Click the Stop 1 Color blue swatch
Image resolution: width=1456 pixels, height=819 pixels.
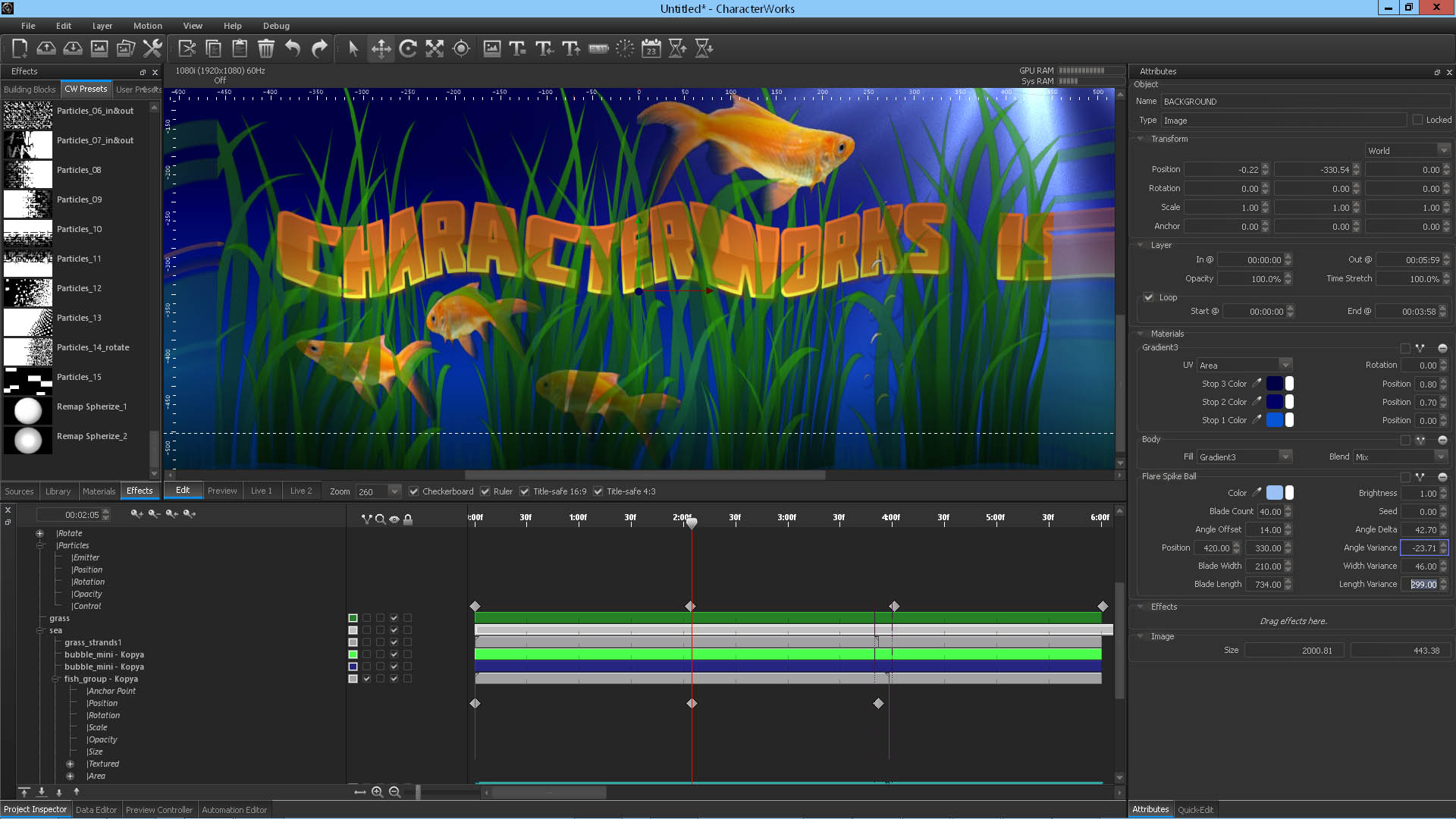[x=1274, y=420]
